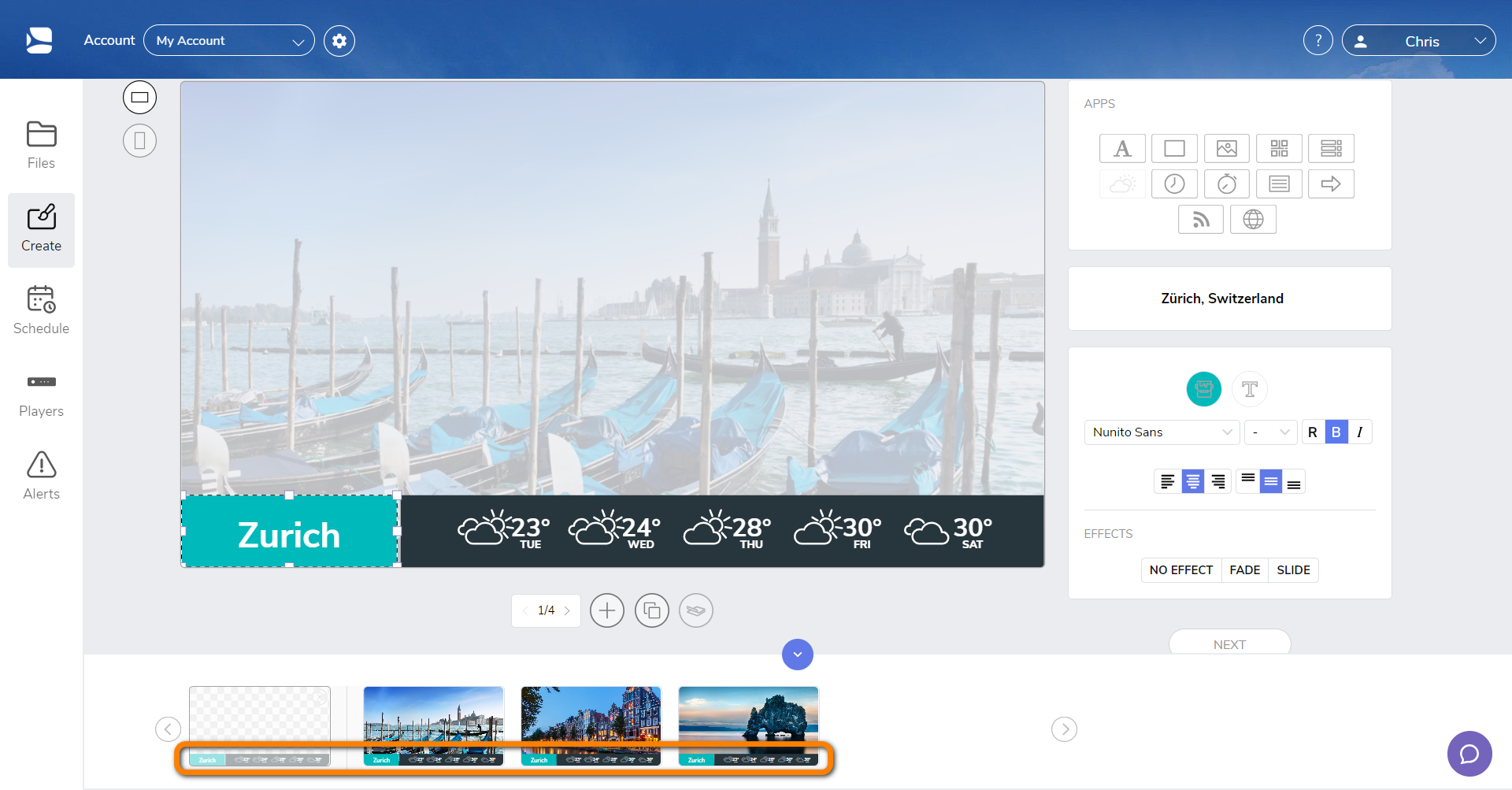
Task: Navigate to the Schedule section
Action: point(41,310)
